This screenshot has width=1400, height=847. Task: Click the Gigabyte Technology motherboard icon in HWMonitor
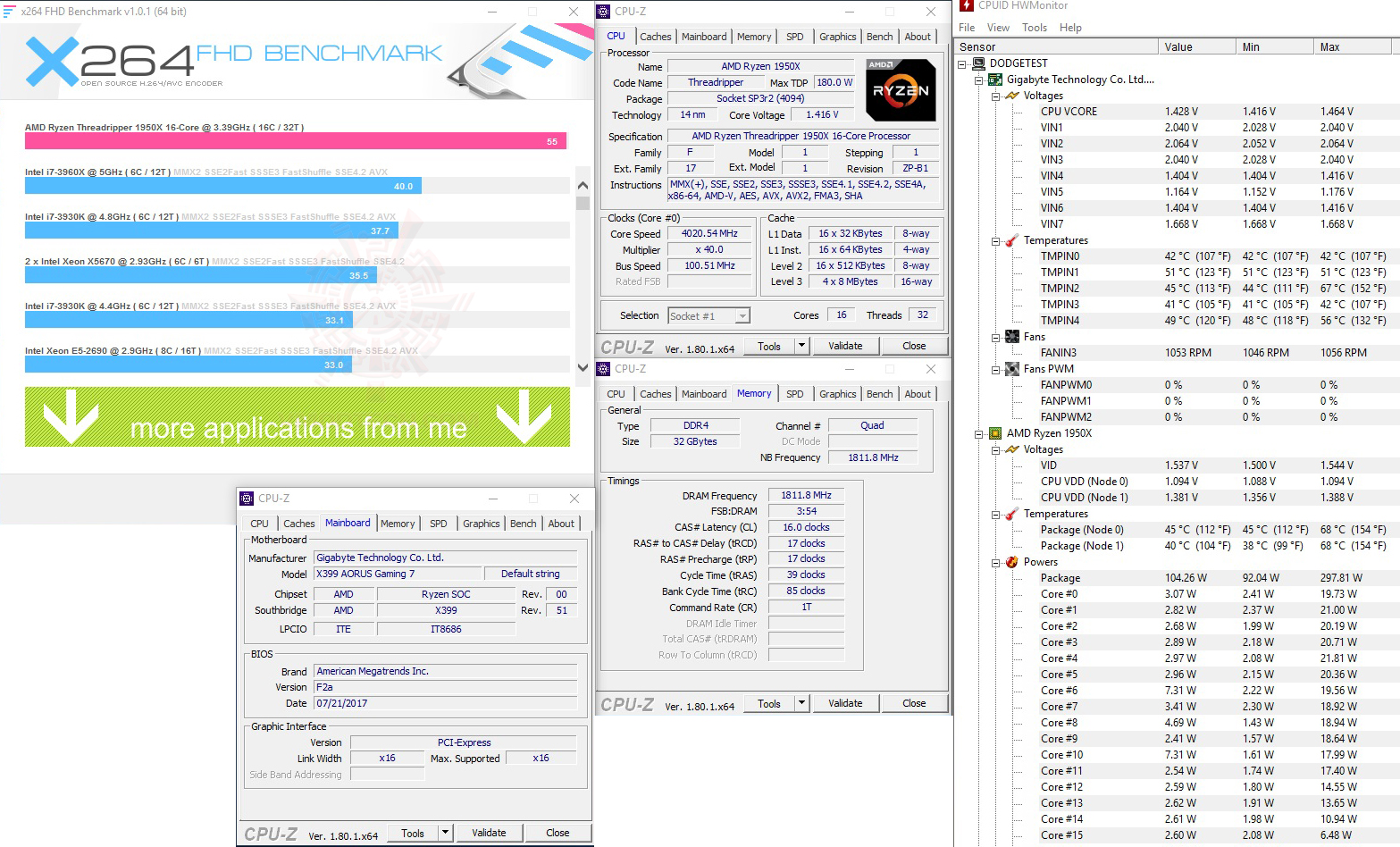tap(995, 80)
